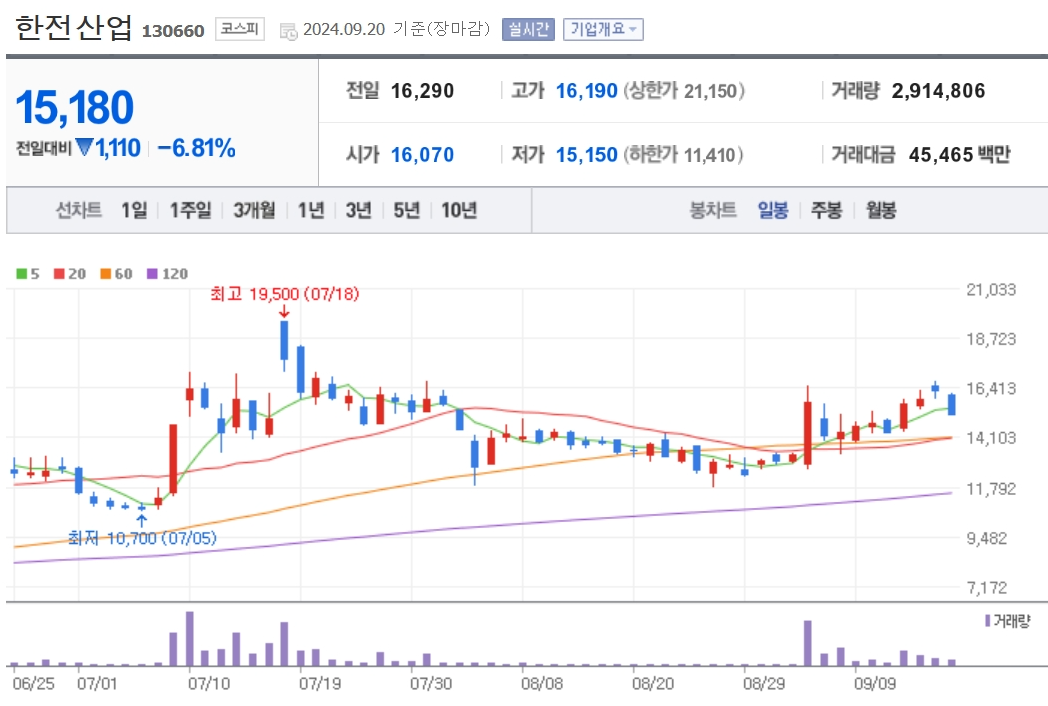Screen dimensions: 1048x706
Task: Click the 한전산업 stock name title
Action: click(74, 28)
